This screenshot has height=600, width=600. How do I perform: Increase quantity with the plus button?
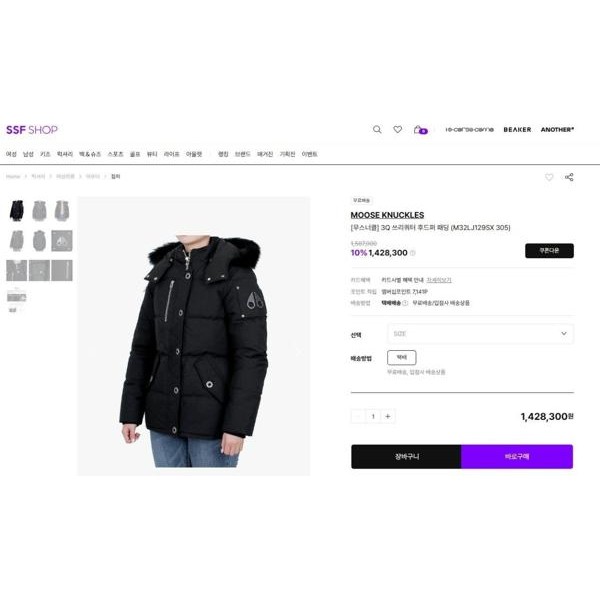[x=388, y=416]
